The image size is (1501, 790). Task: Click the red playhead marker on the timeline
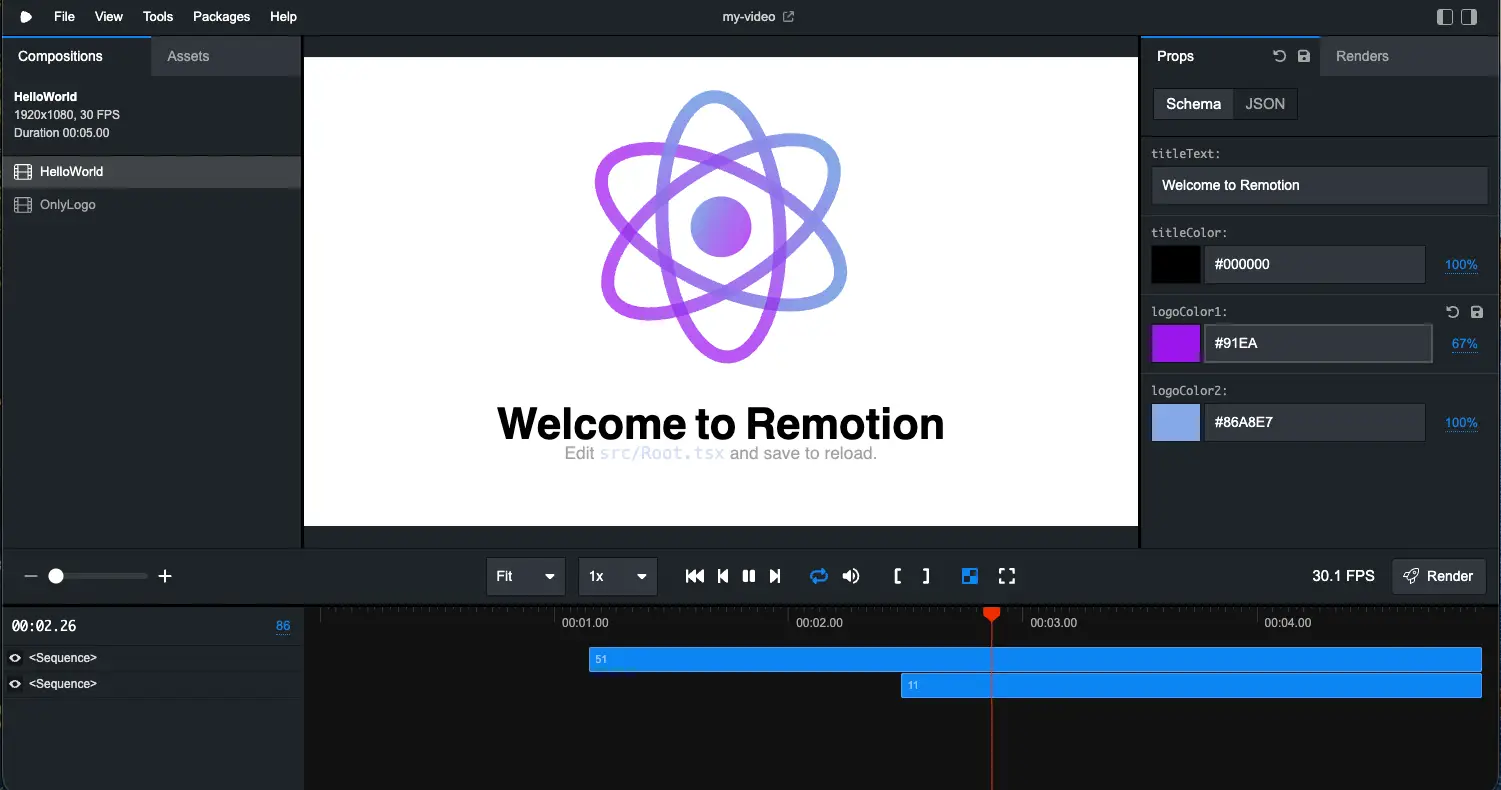tap(991, 613)
